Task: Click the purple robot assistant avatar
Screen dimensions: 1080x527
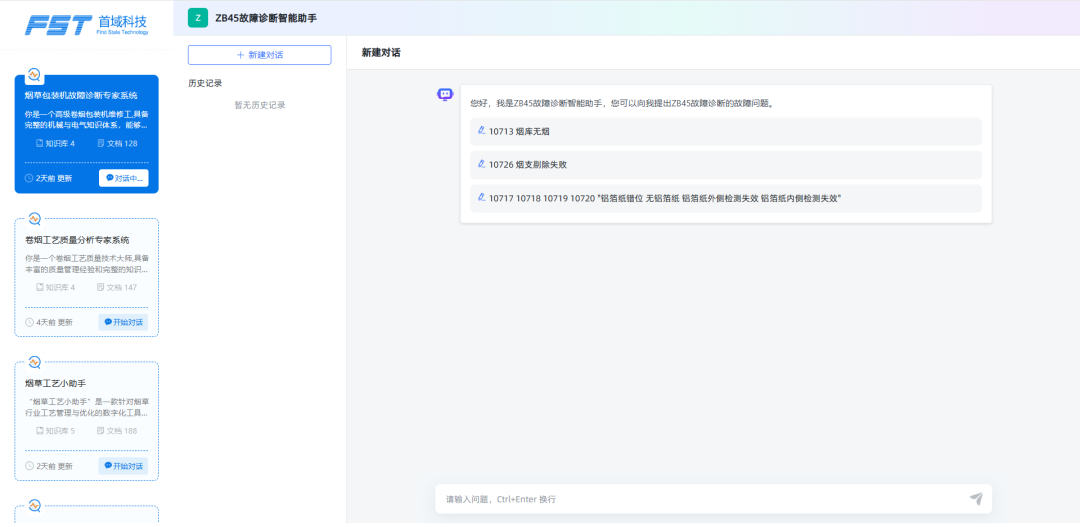Action: point(445,94)
